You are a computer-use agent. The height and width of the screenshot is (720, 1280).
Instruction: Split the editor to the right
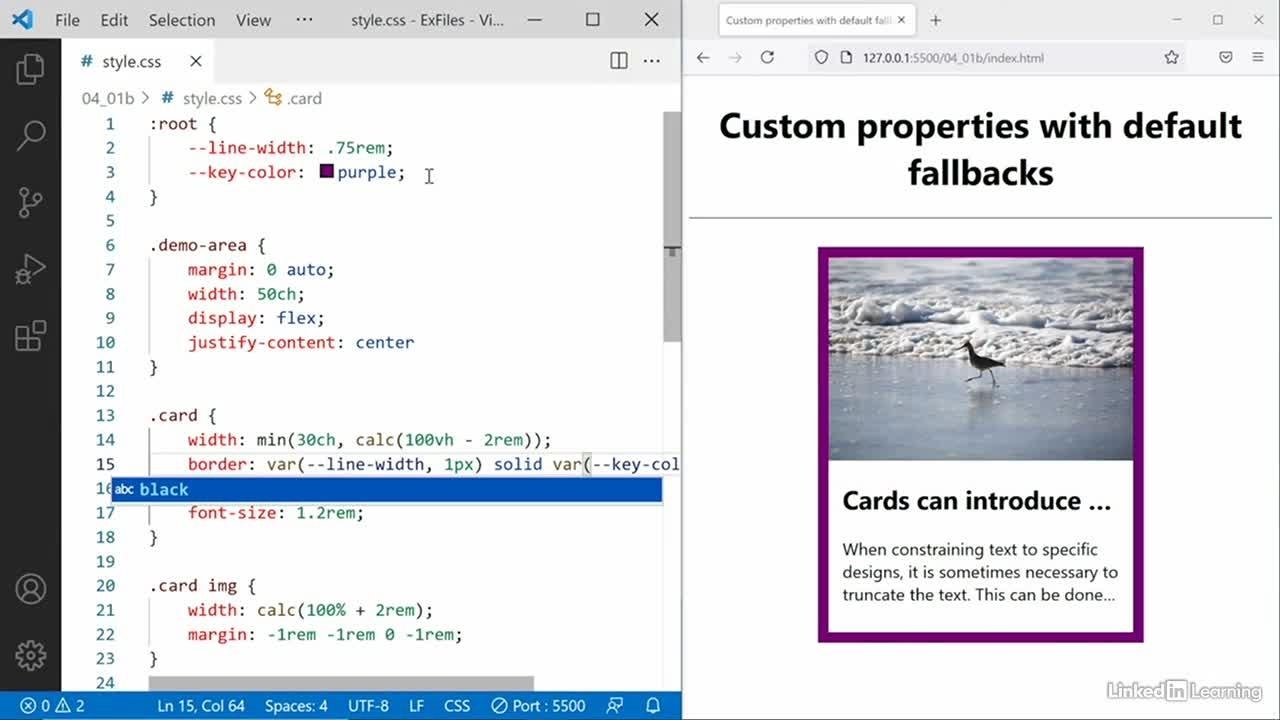click(619, 61)
